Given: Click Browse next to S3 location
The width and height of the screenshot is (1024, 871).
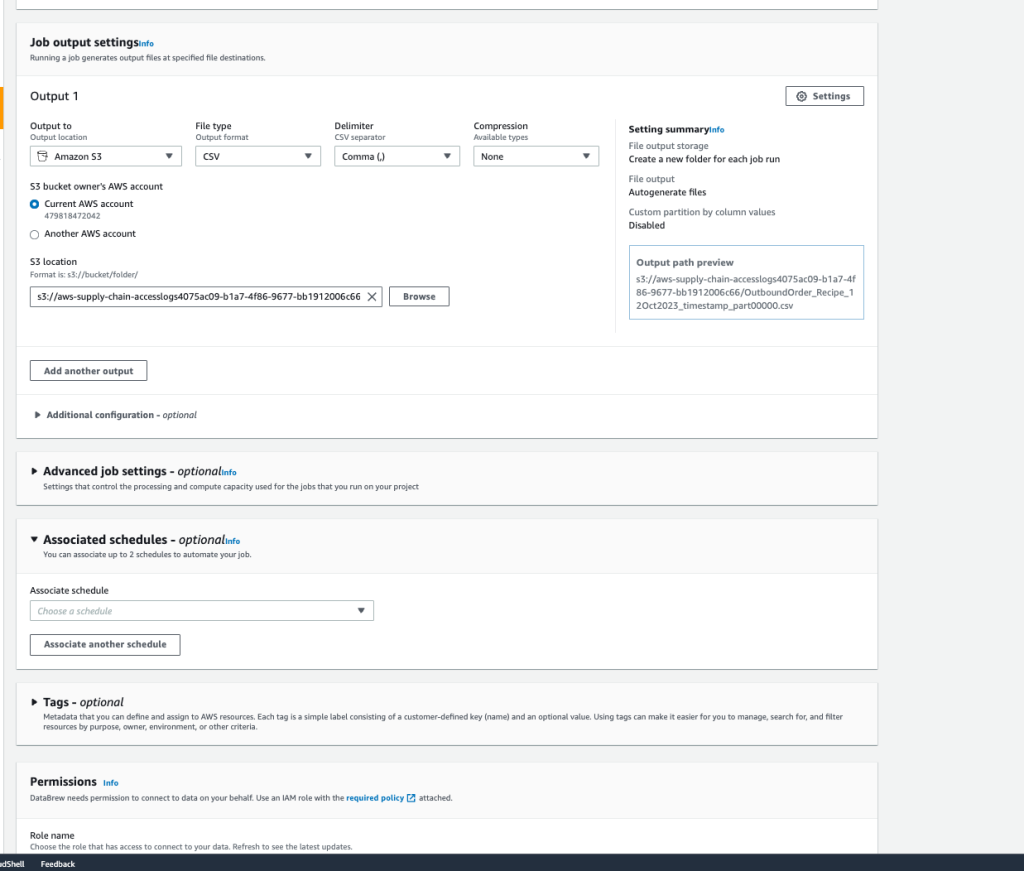Looking at the screenshot, I should coord(418,296).
